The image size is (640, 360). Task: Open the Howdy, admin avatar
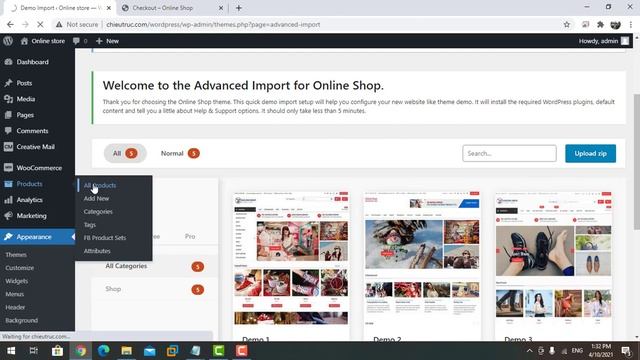625,41
